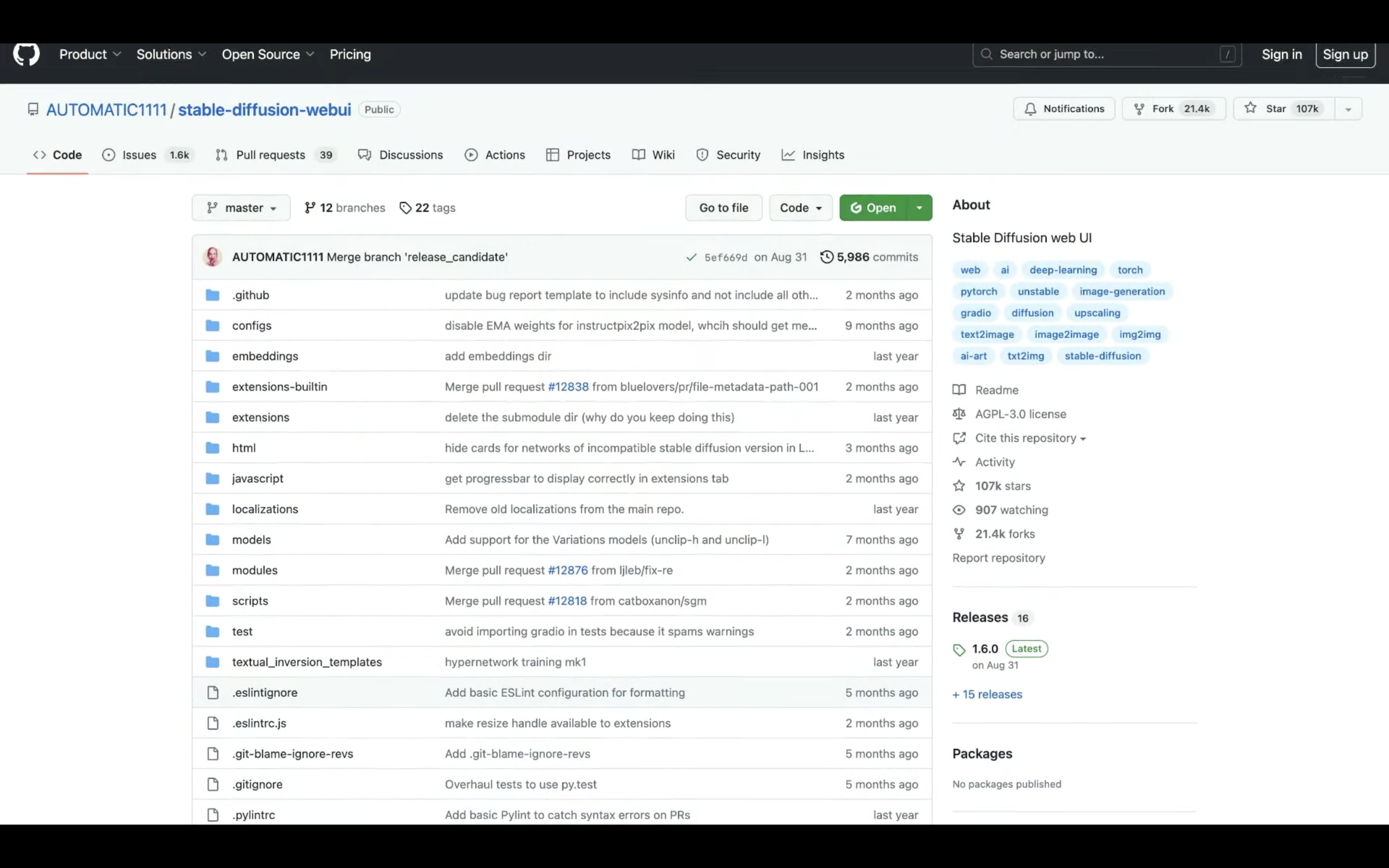Open the Security tab
1389x868 pixels.
pyautogui.click(x=728, y=155)
